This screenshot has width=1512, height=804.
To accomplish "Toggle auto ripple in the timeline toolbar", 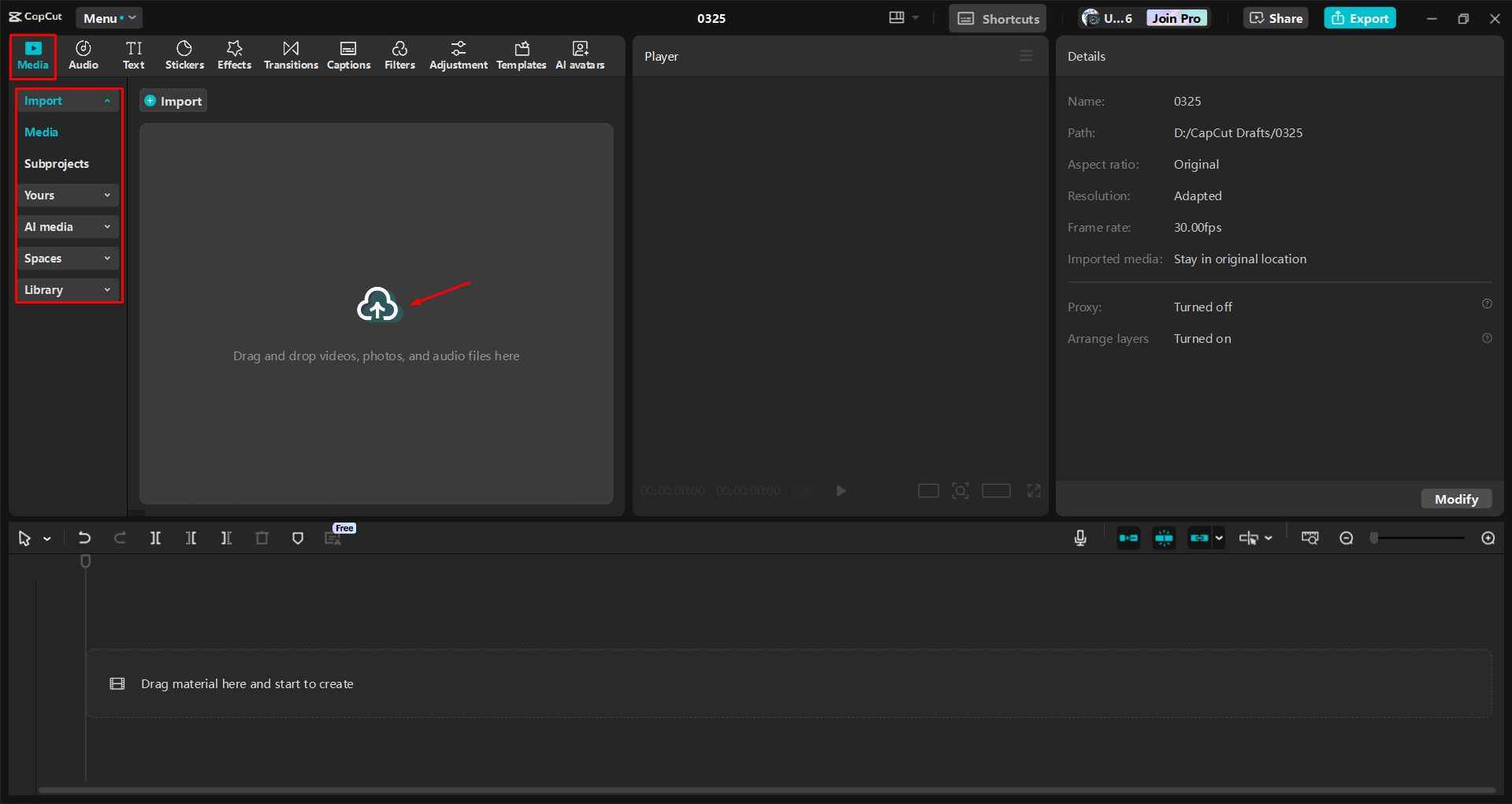I will point(1128,538).
